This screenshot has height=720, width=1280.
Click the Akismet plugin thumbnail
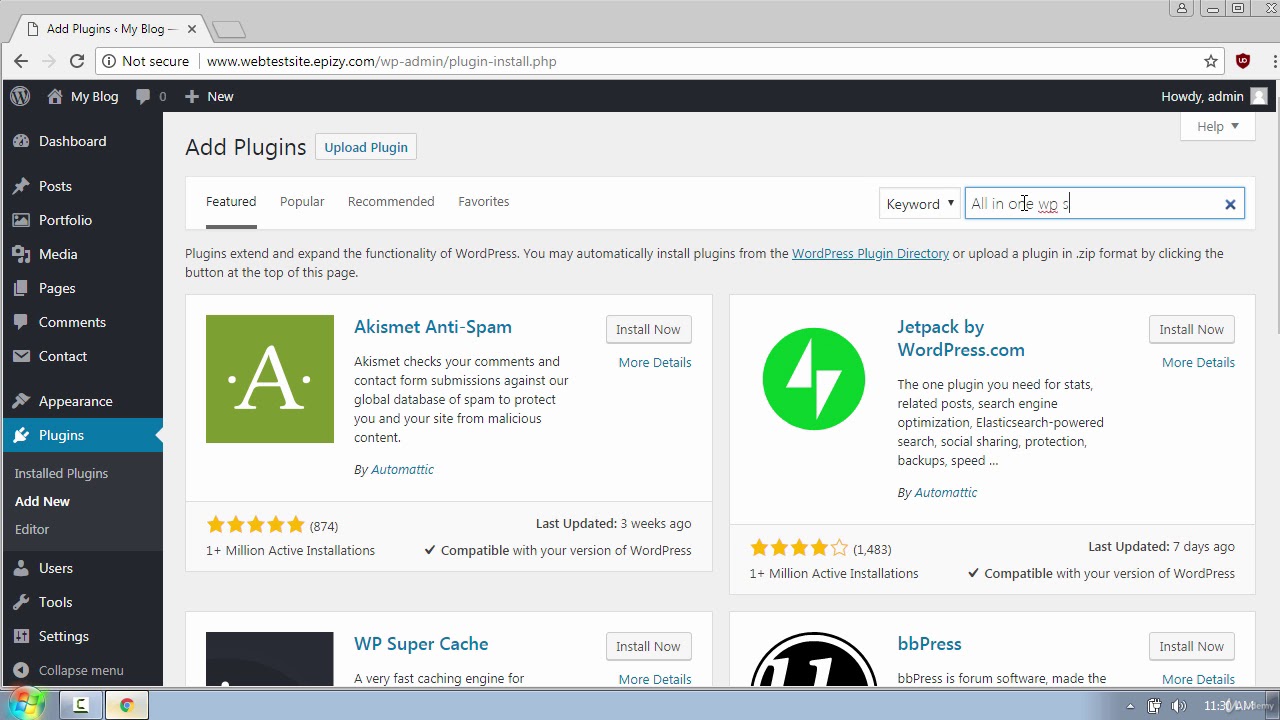[270, 379]
